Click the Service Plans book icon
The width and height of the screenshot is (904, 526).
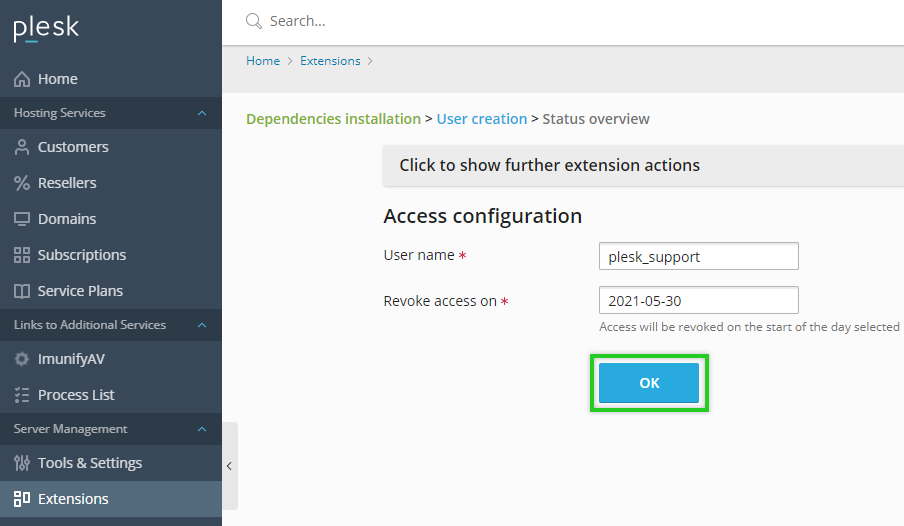point(22,291)
